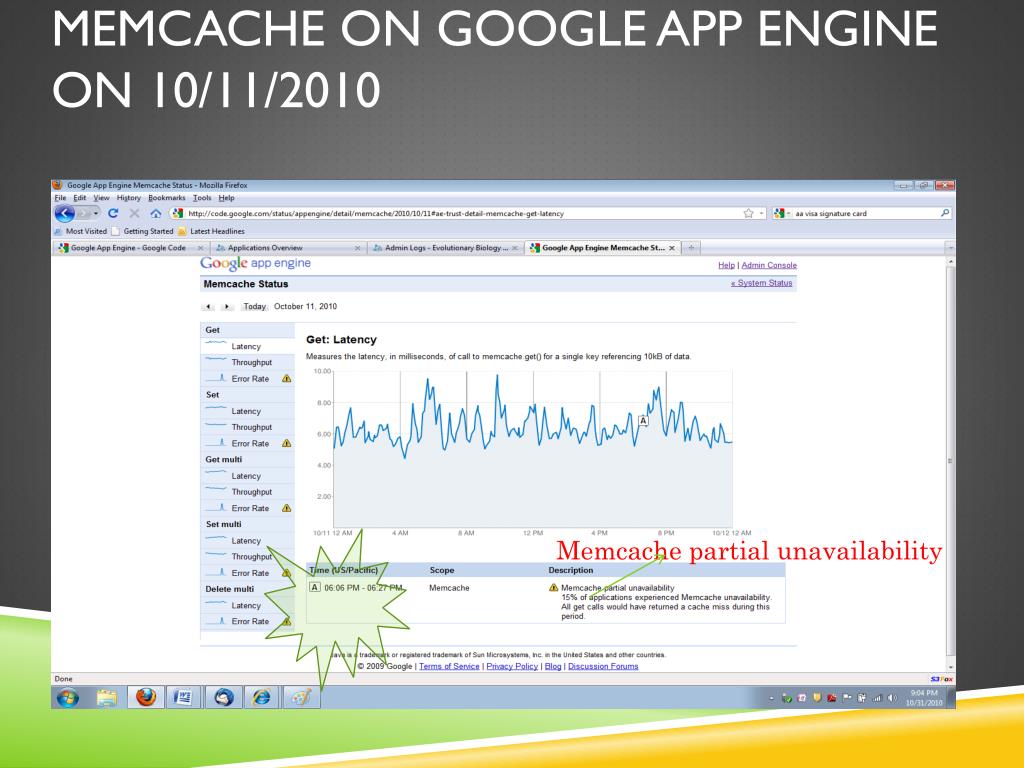Click Firefox icon in taskbar

tap(146, 697)
